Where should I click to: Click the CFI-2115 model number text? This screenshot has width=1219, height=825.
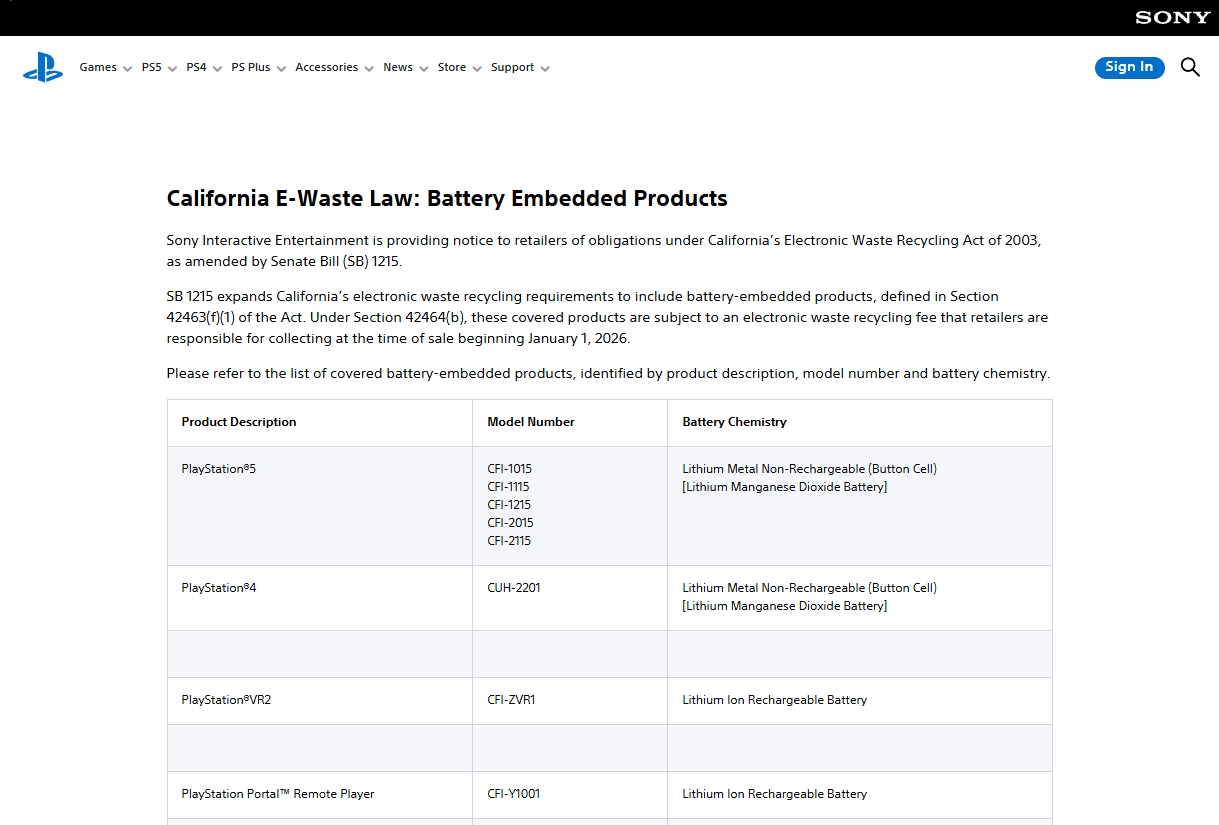click(509, 541)
